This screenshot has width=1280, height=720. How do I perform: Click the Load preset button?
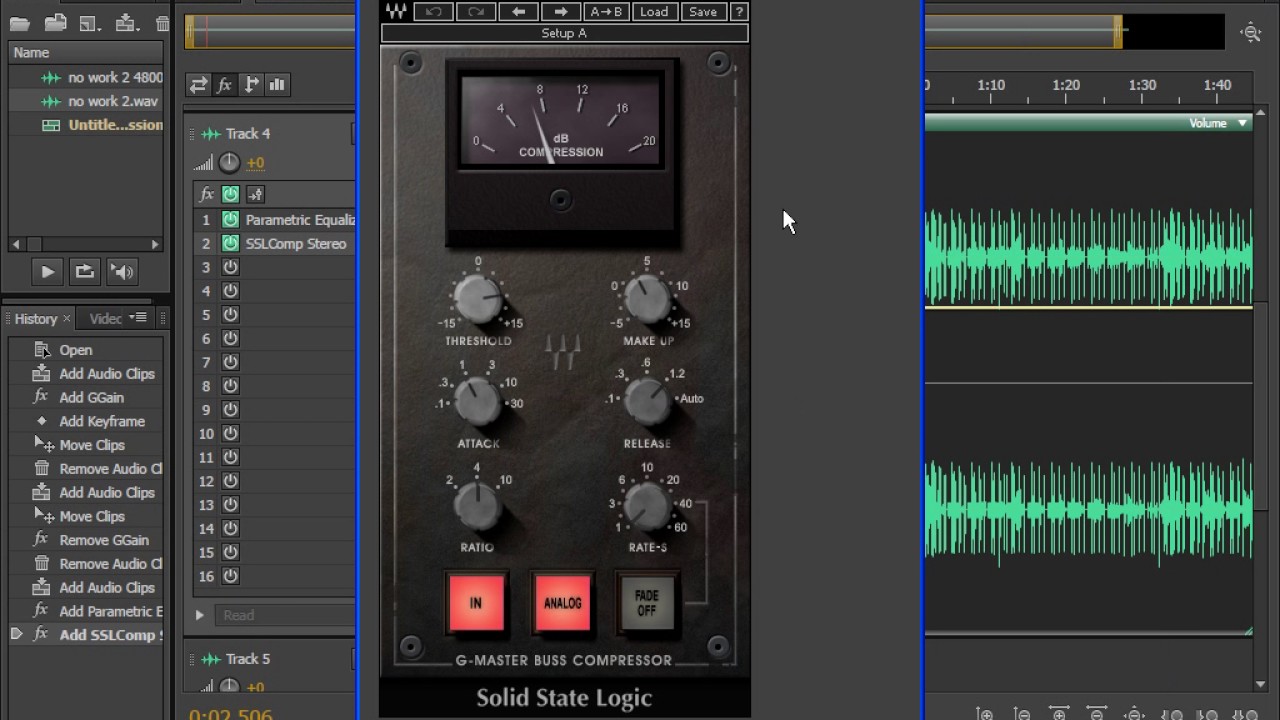point(654,12)
